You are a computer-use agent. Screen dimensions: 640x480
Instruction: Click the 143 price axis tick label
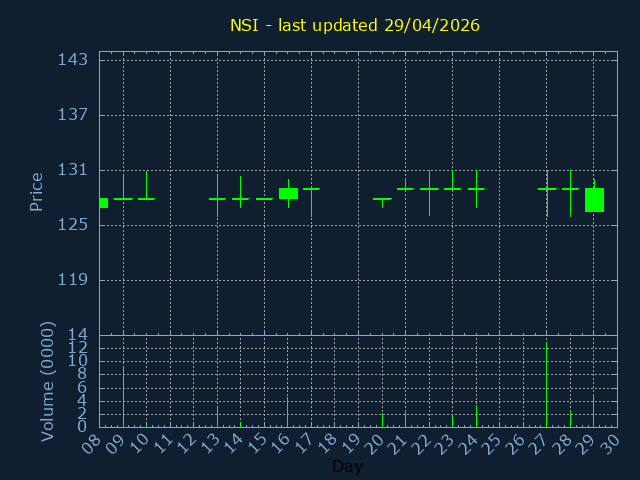[x=73, y=59]
